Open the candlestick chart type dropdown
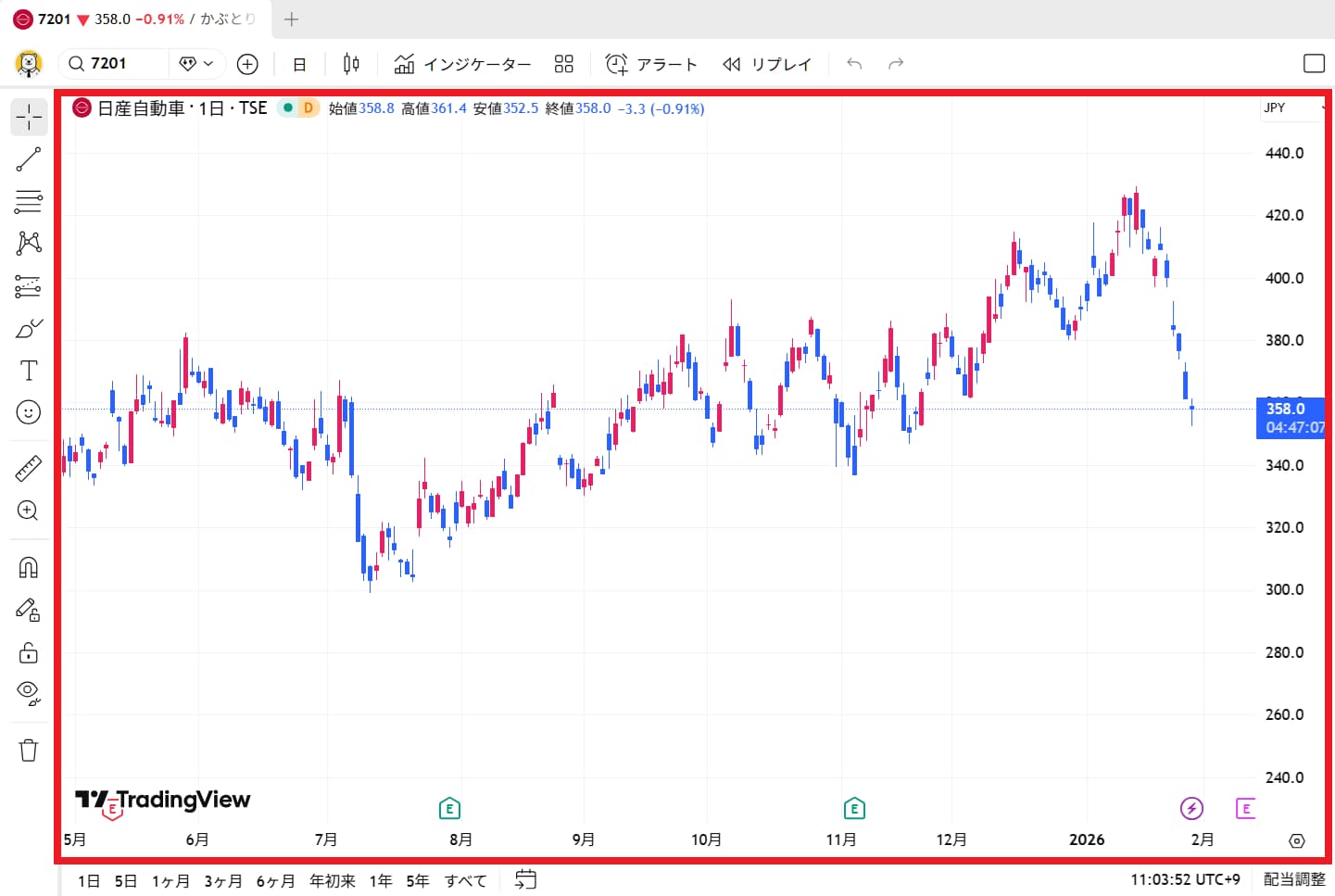 pos(351,64)
